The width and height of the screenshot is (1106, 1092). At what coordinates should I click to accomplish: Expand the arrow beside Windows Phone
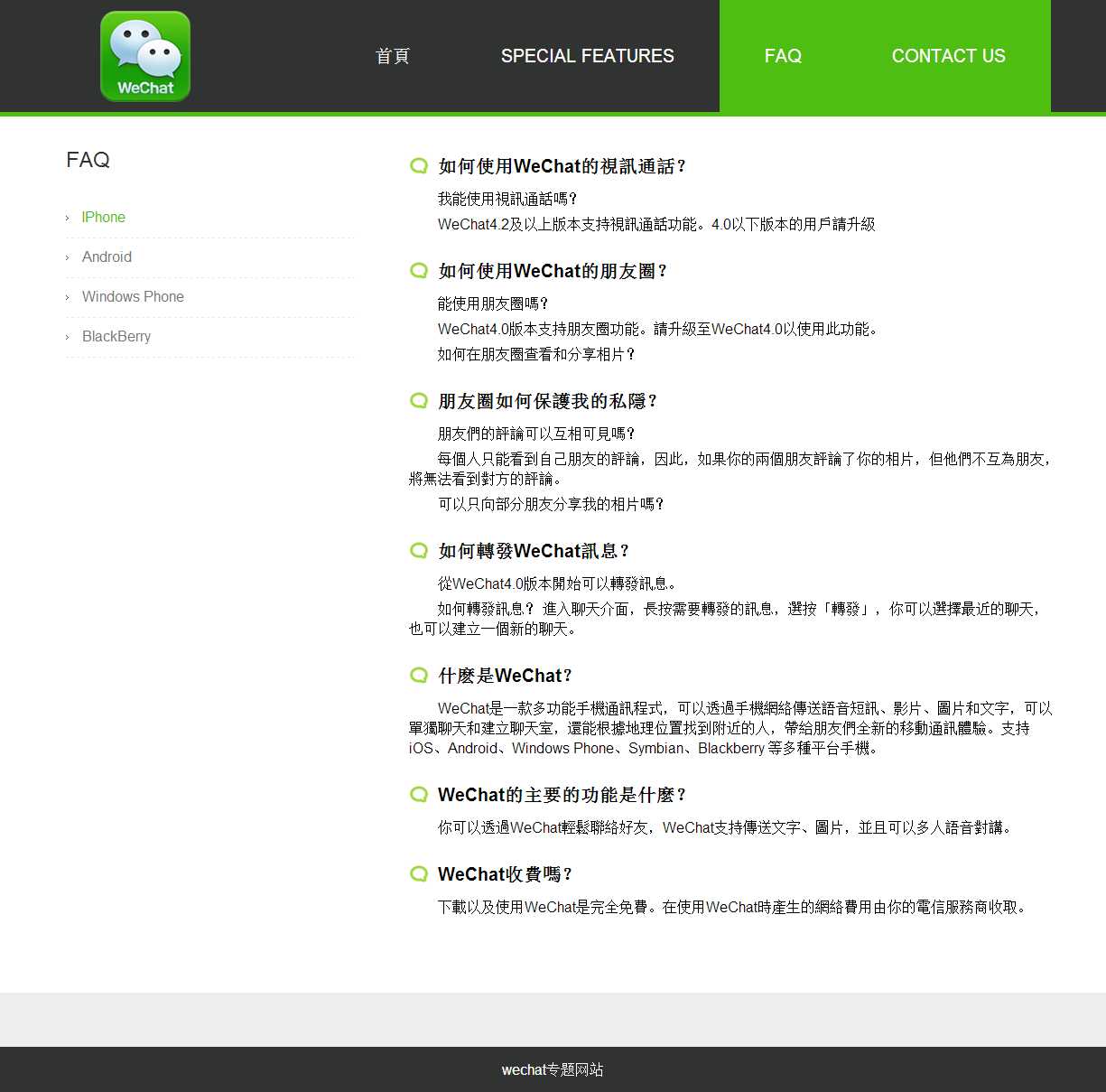tap(68, 297)
